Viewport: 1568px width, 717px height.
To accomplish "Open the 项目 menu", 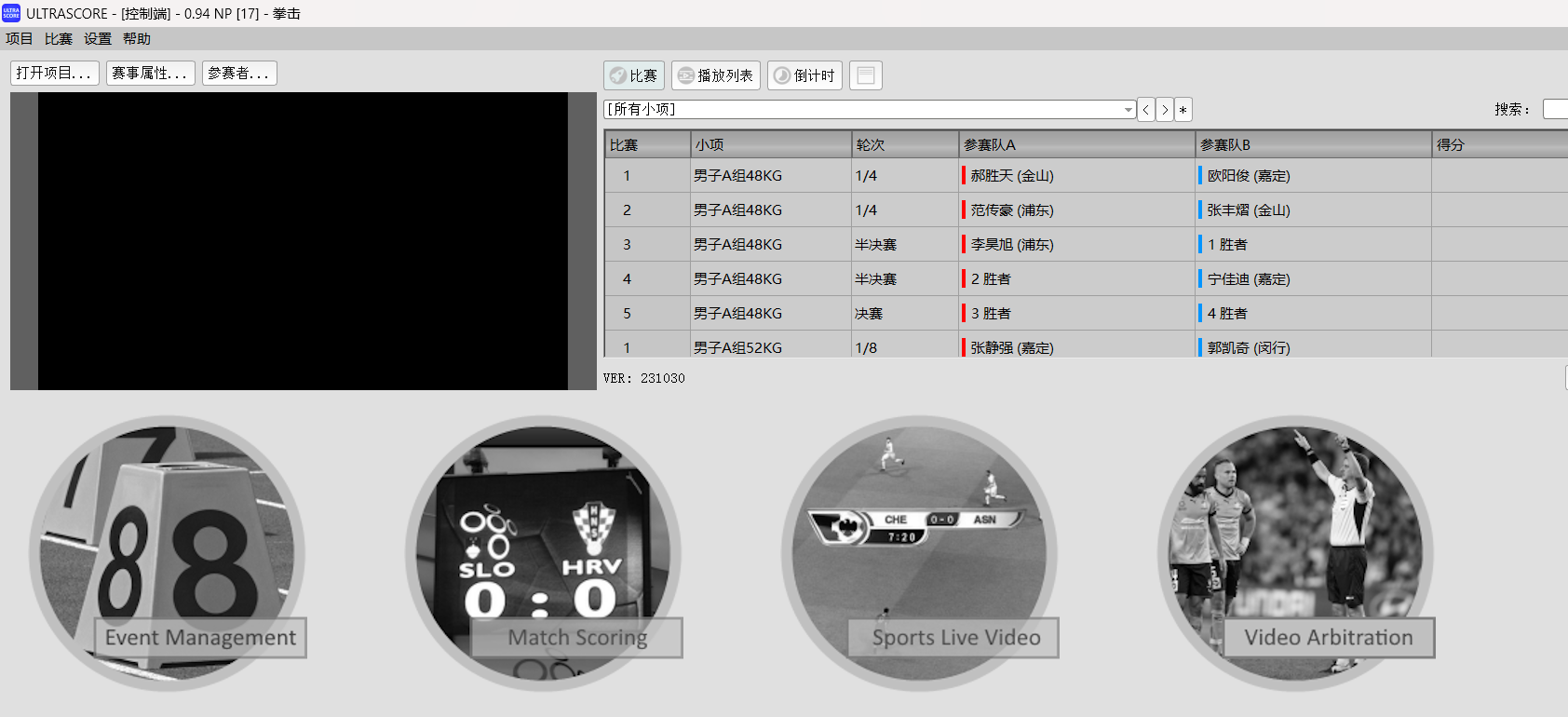I will click(19, 39).
